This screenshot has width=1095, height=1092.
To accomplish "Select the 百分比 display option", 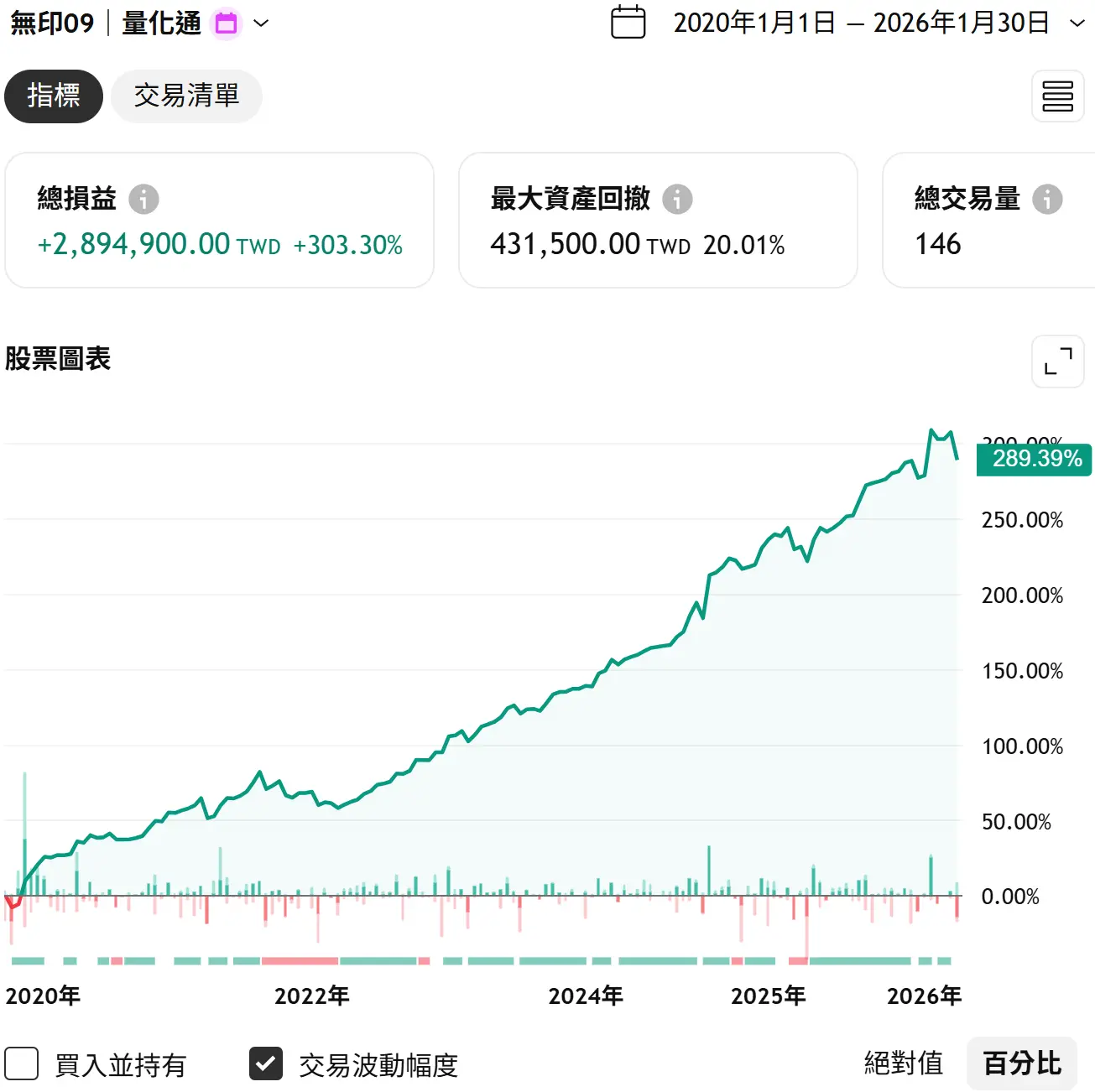I will [x=1021, y=1063].
